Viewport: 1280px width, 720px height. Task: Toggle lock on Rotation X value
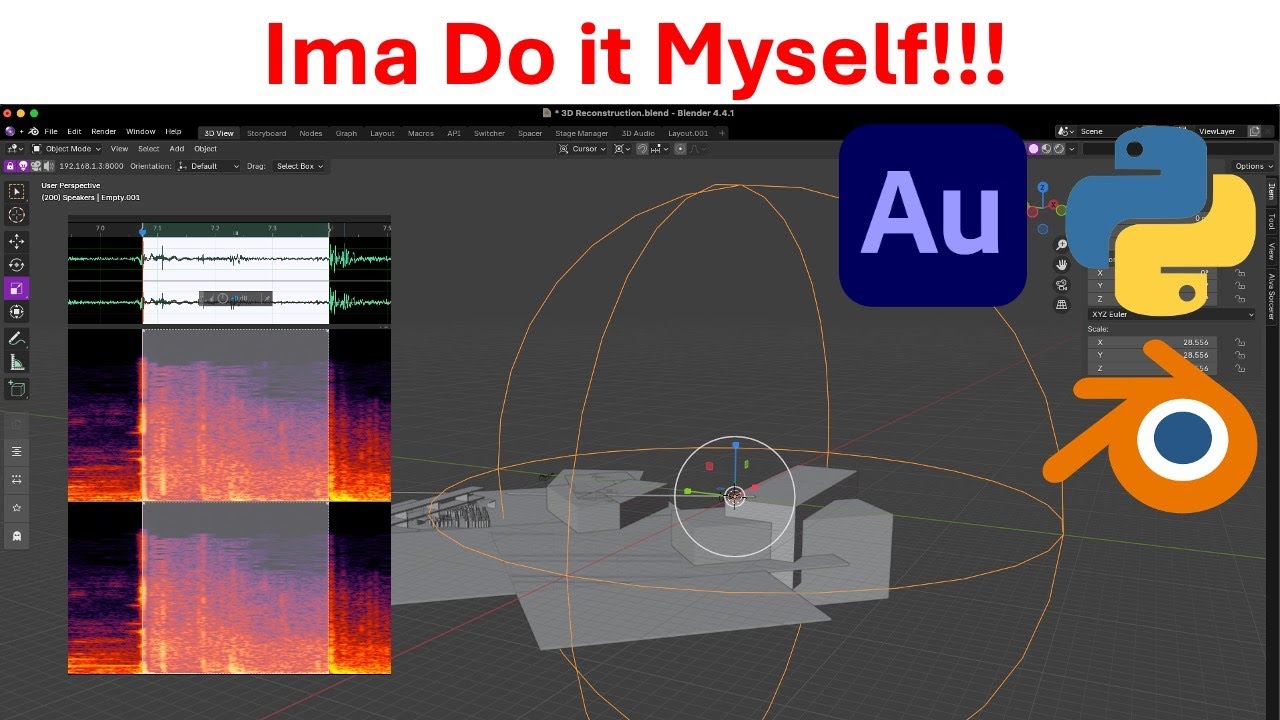(x=1240, y=272)
